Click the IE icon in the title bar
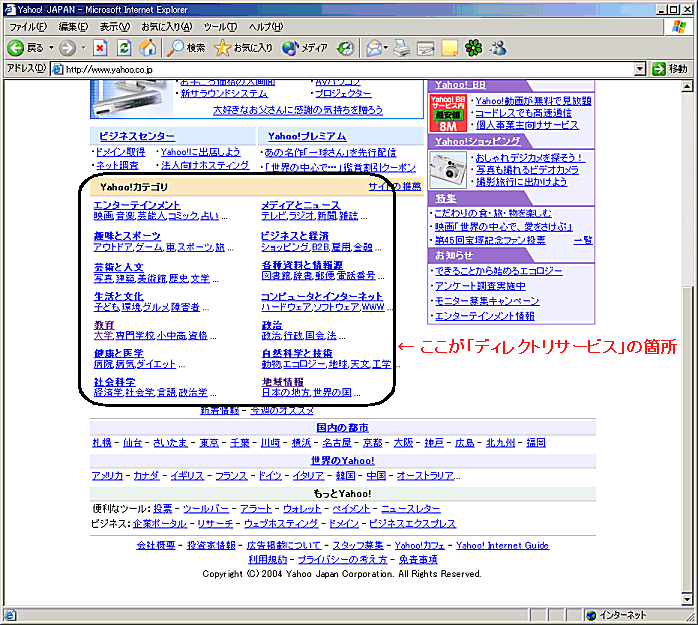Screen dimensions: 698x625 tap(9, 9)
